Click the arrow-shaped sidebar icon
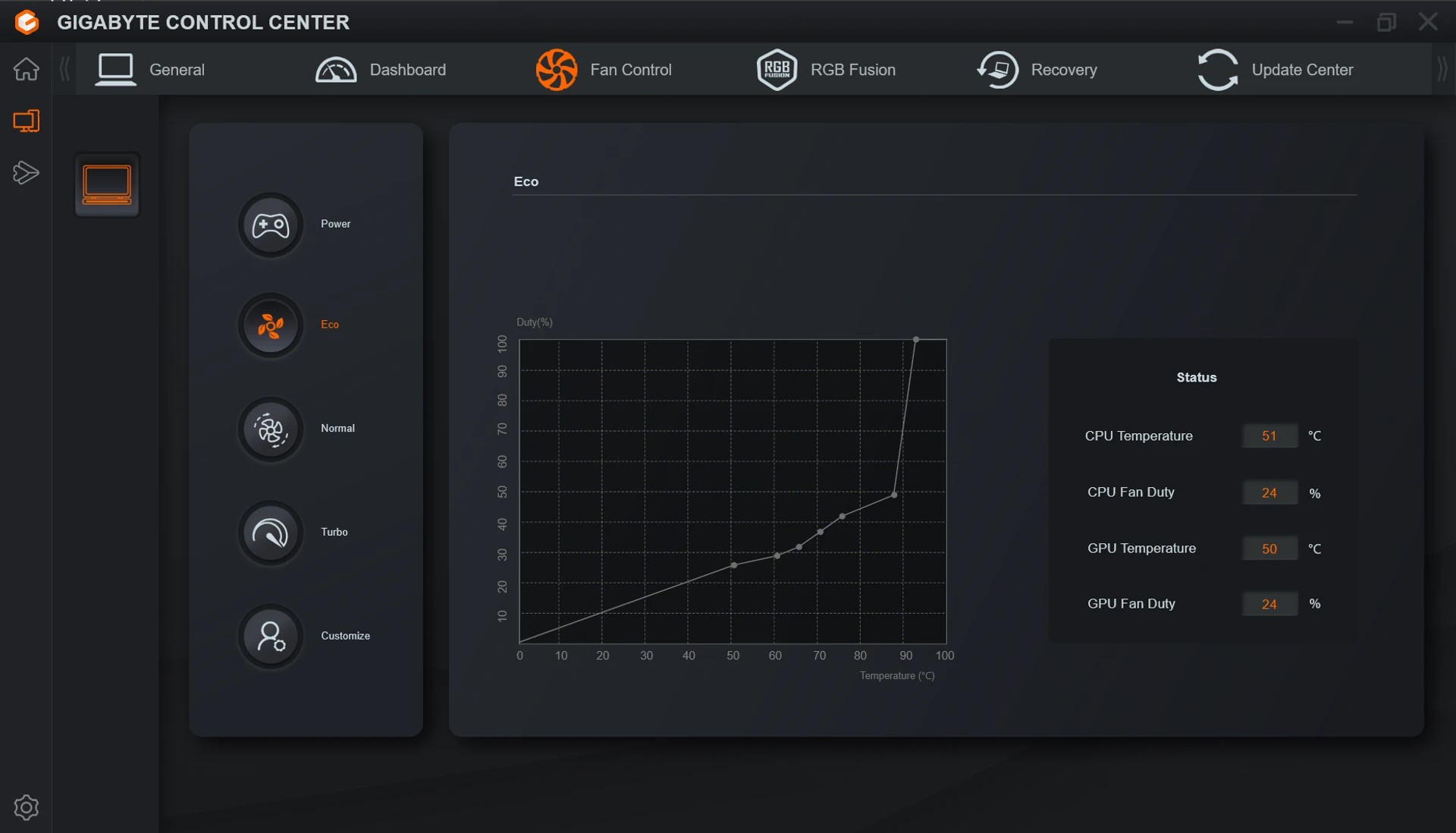Screen dimensions: 1456x833 coord(26,173)
